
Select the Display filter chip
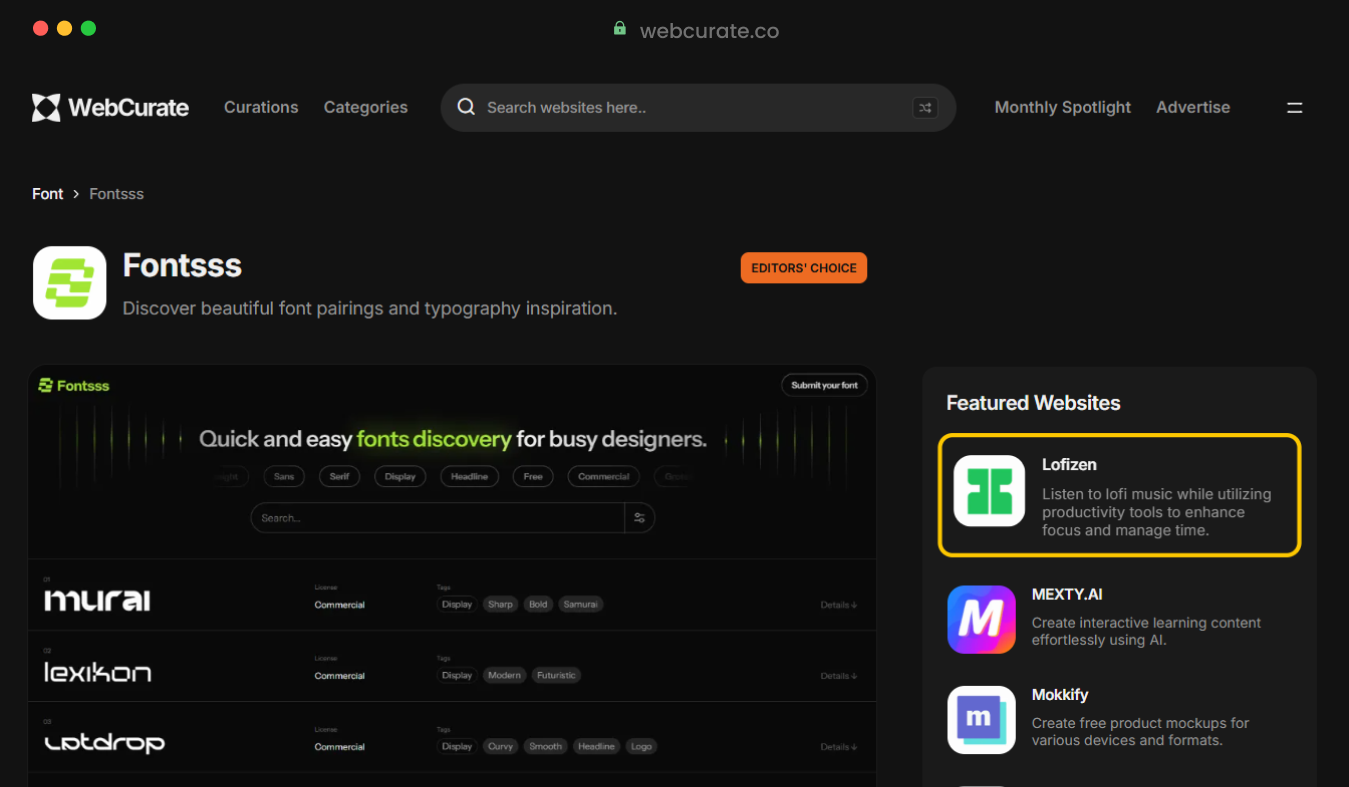(x=400, y=477)
